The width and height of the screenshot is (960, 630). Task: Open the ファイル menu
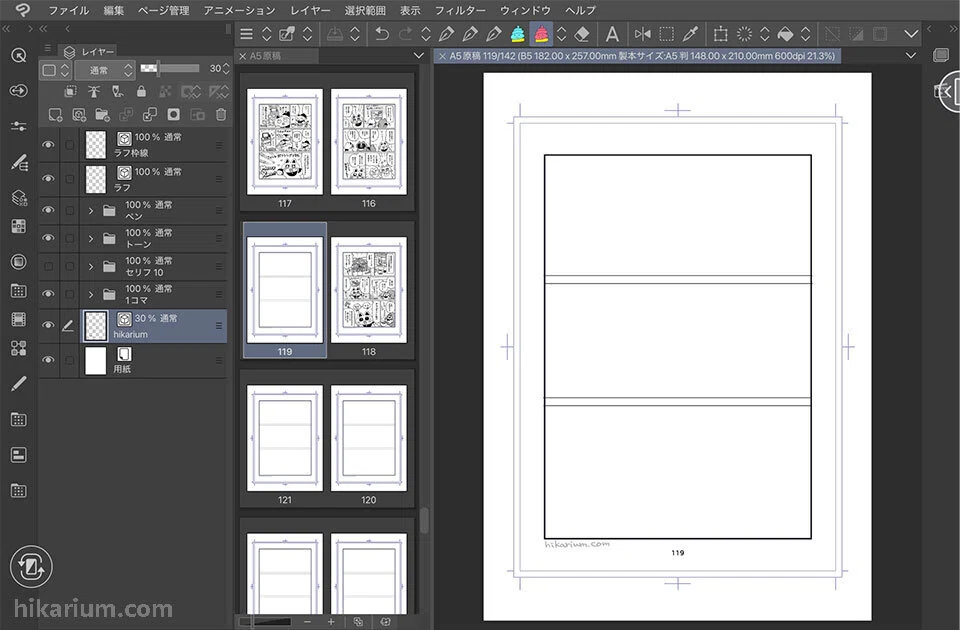pyautogui.click(x=69, y=10)
